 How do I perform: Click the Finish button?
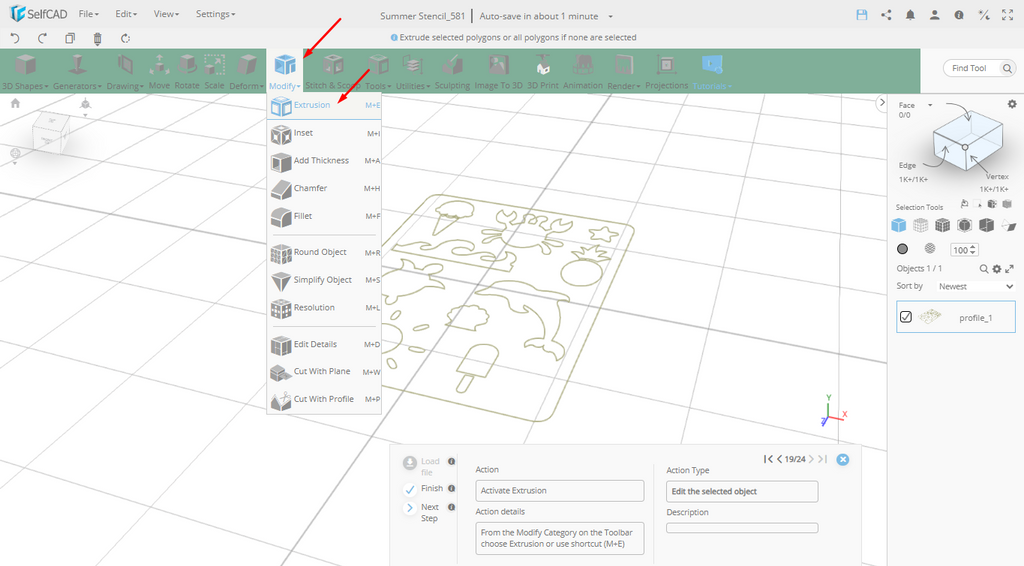(x=424, y=488)
